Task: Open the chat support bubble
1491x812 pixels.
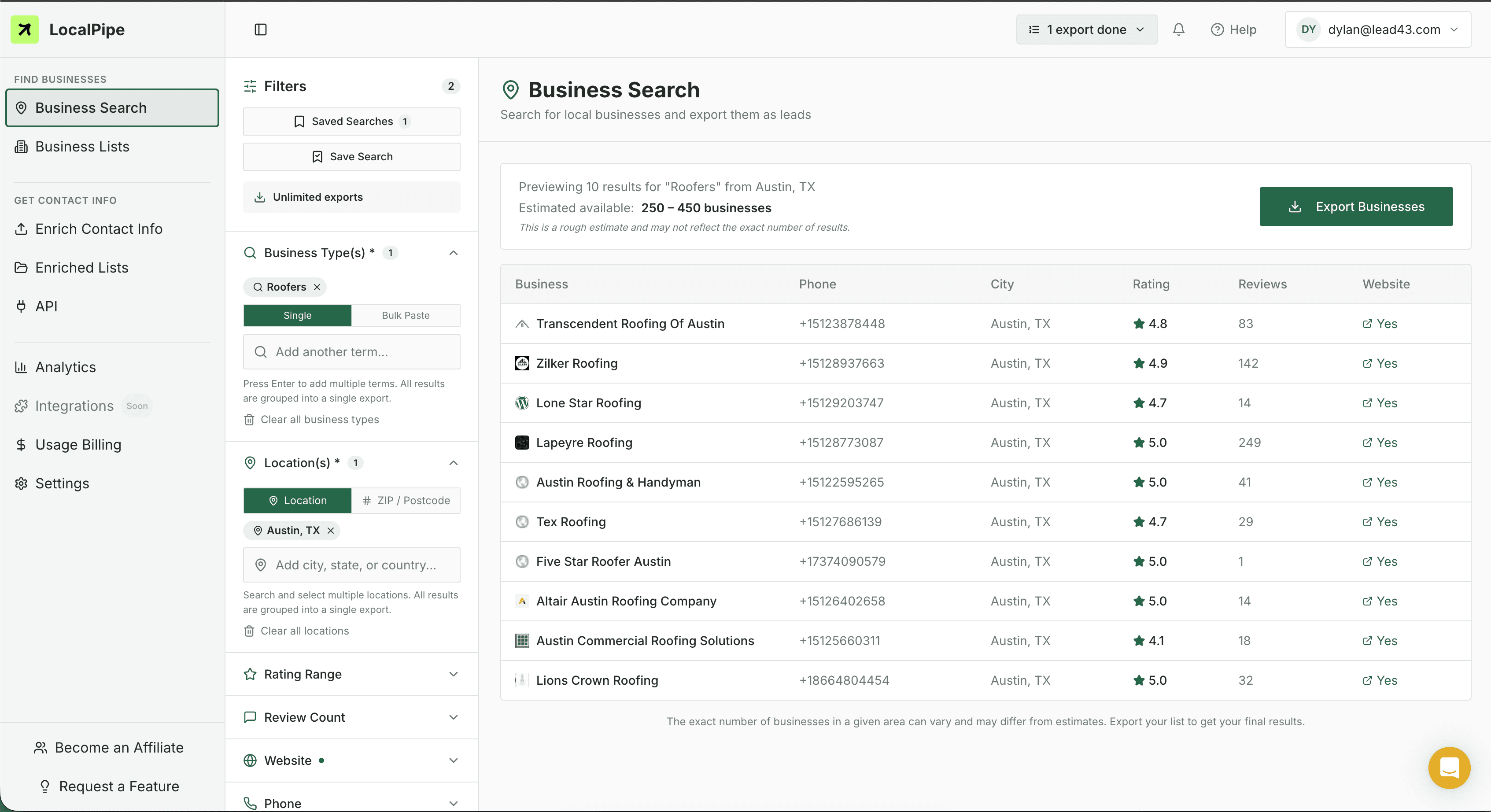Action: pos(1449,768)
